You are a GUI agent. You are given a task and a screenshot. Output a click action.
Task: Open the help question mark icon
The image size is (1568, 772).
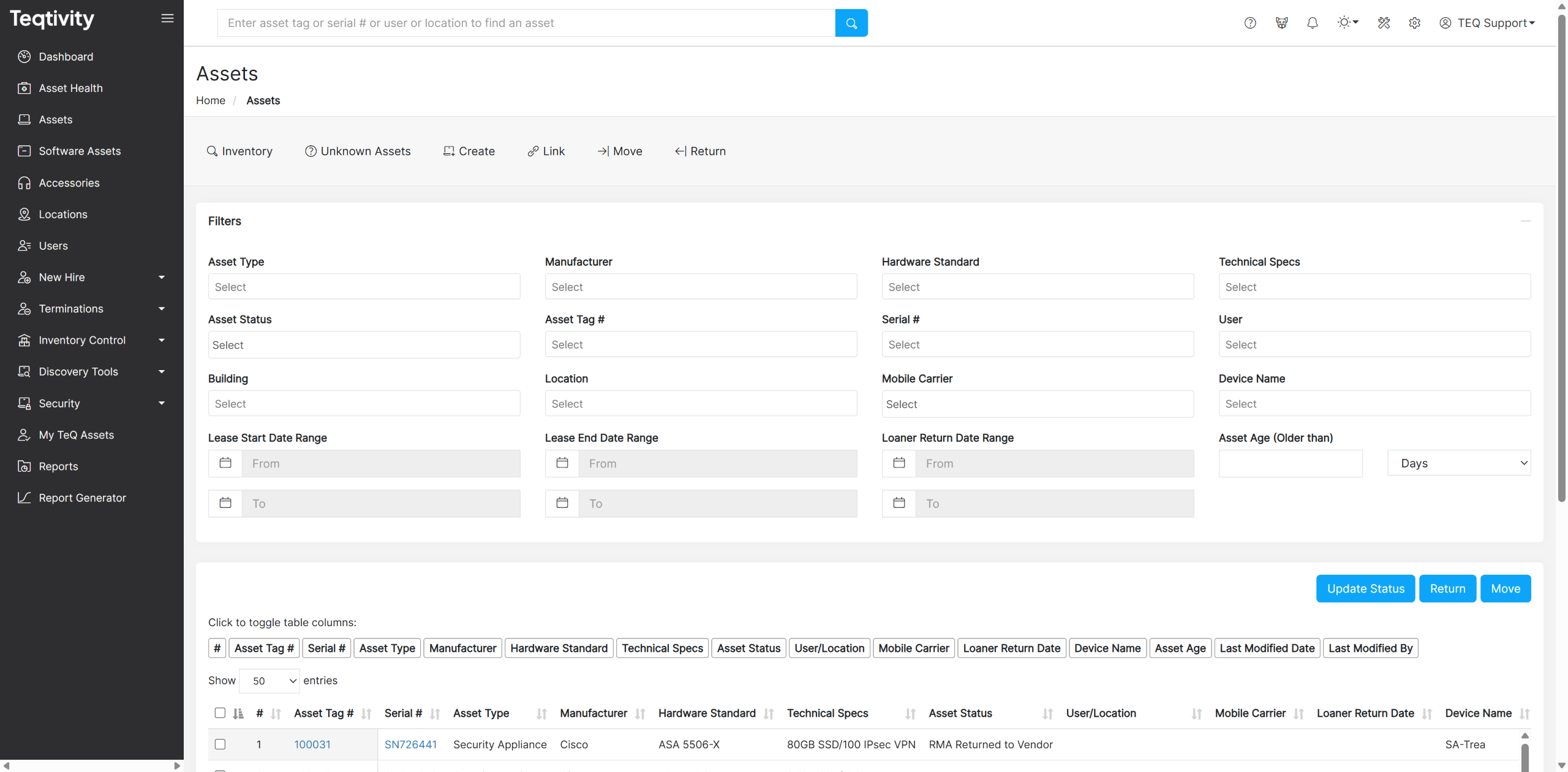tap(1250, 23)
